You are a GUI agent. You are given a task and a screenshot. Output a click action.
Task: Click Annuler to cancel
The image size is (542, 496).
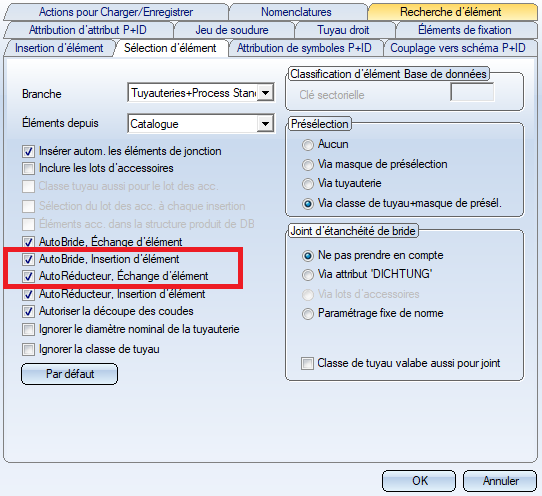pos(500,480)
